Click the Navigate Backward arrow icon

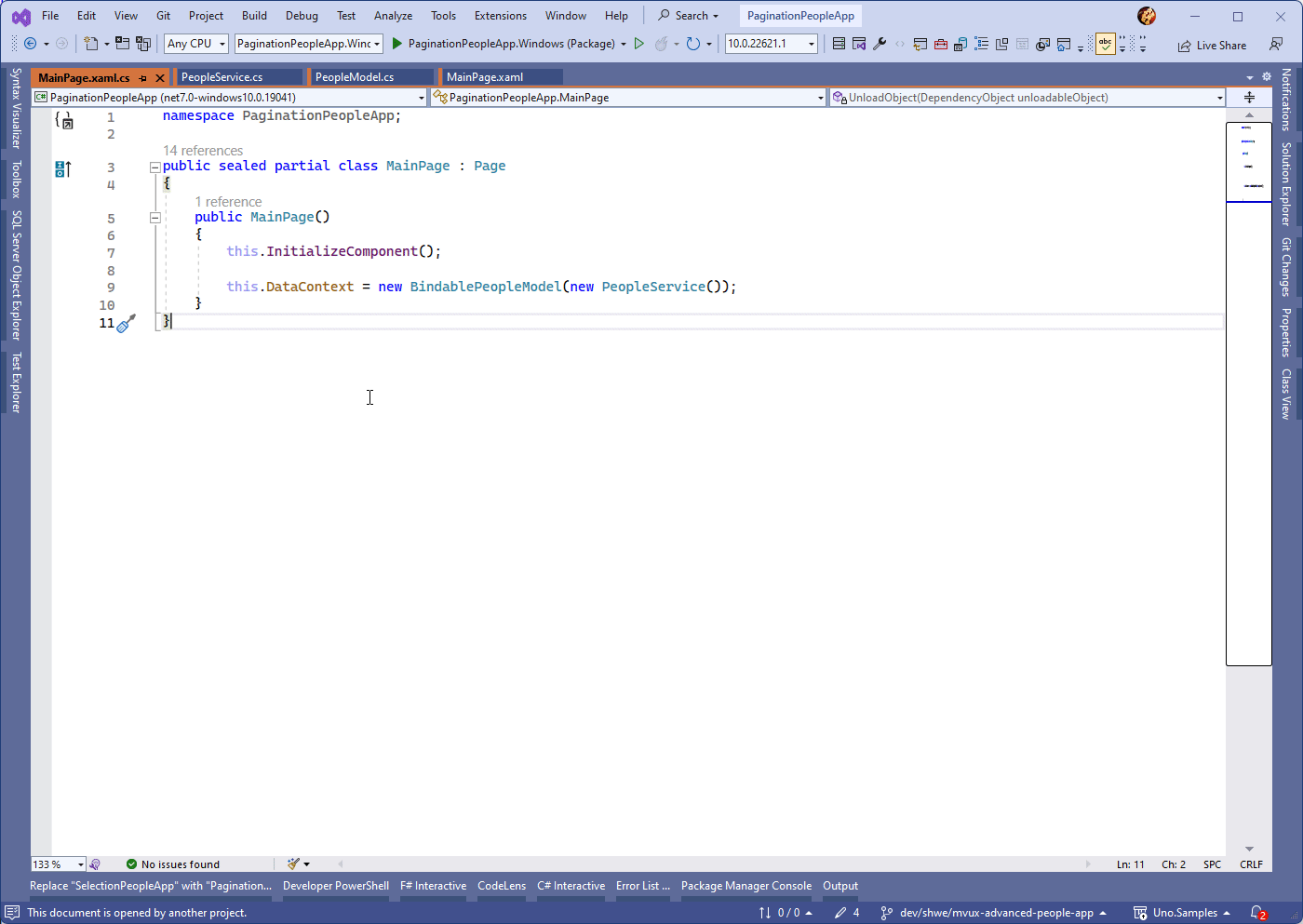(29, 44)
